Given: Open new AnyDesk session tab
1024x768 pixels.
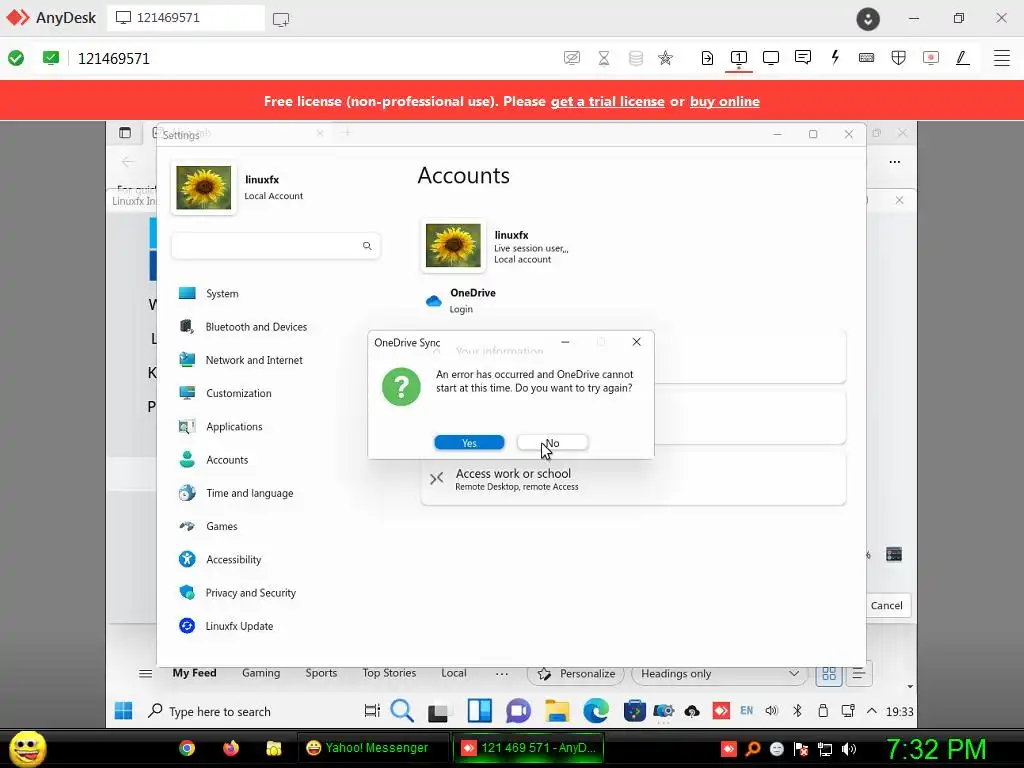Looking at the screenshot, I should click(281, 19).
